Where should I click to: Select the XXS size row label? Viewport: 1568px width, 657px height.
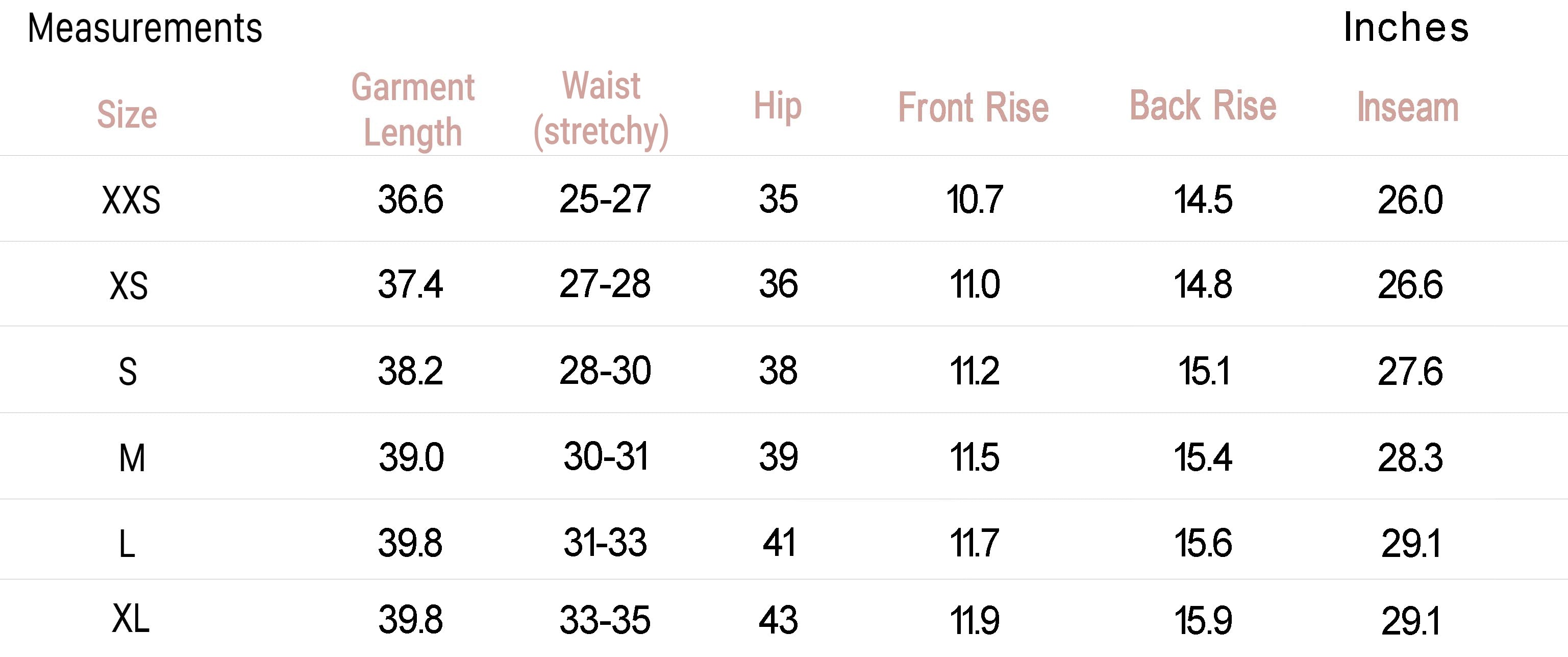[x=131, y=200]
